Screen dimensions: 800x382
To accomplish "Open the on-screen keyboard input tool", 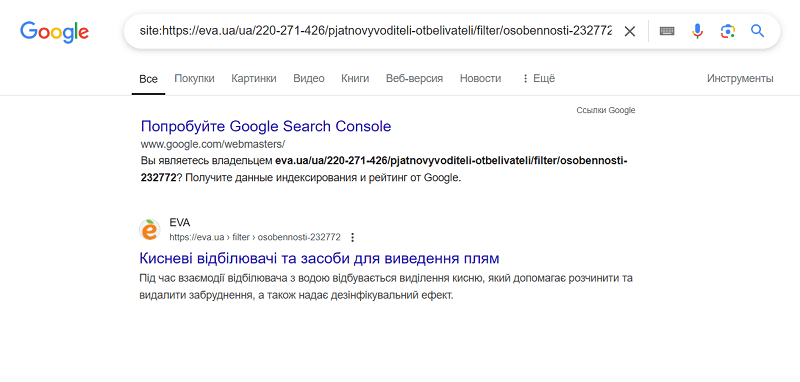I will click(666, 32).
